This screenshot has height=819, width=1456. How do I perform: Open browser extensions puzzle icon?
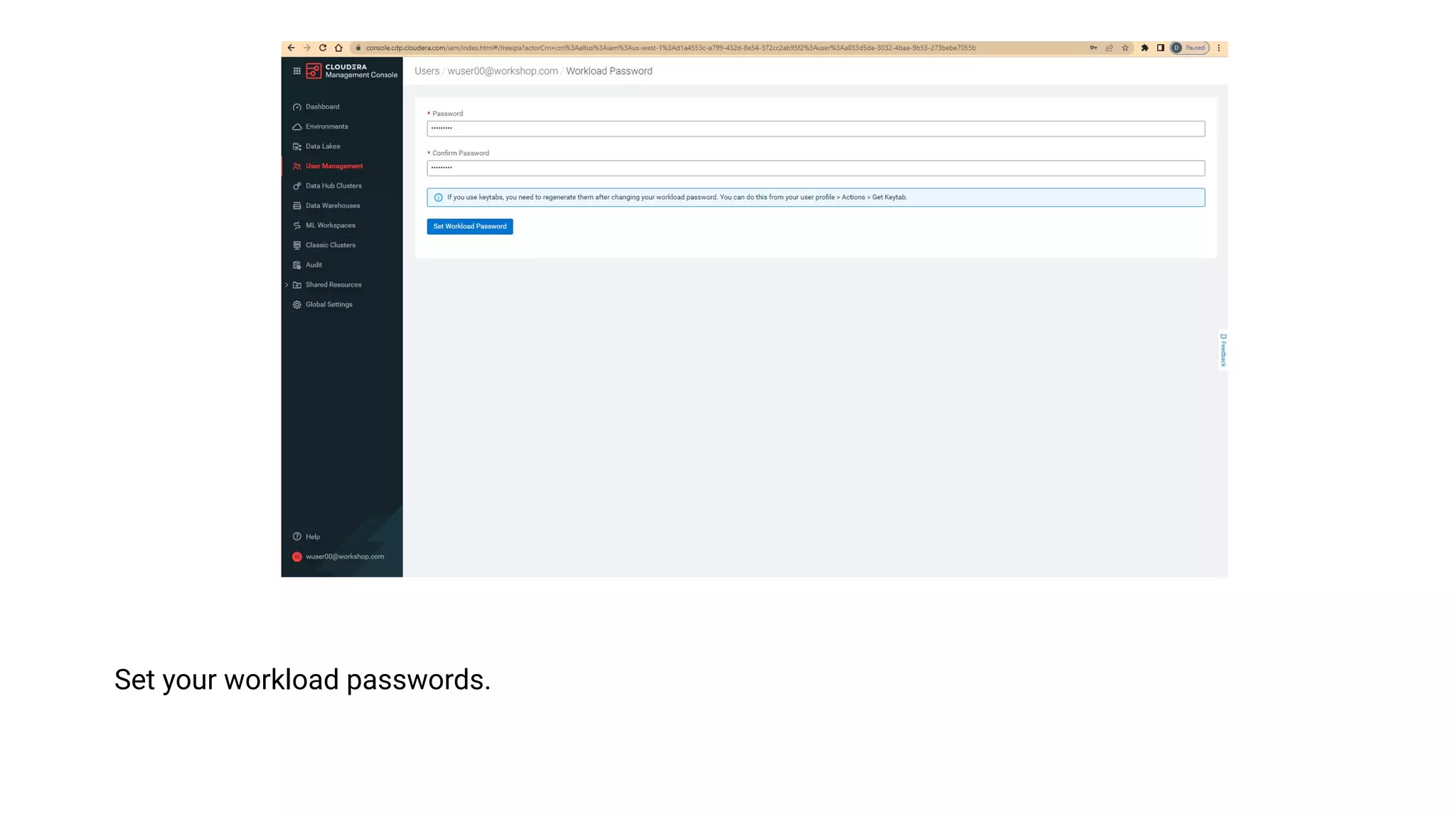(1145, 48)
